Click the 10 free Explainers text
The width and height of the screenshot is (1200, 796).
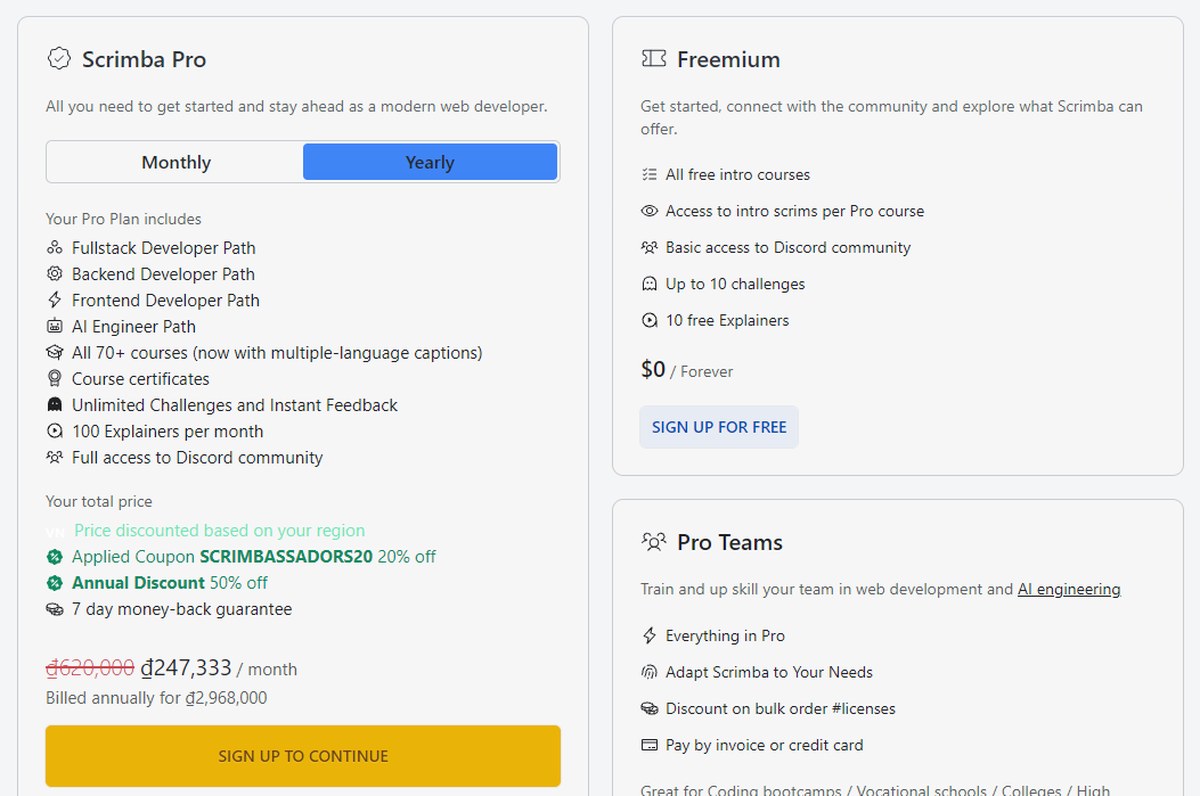point(727,320)
